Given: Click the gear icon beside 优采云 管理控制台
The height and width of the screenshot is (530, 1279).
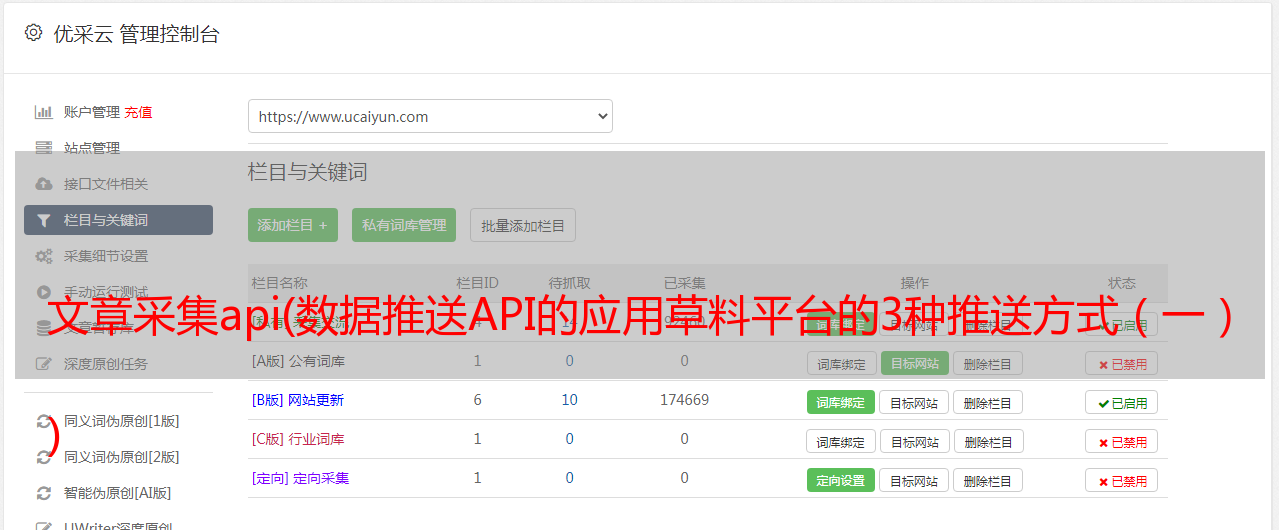Looking at the screenshot, I should tap(33, 33).
